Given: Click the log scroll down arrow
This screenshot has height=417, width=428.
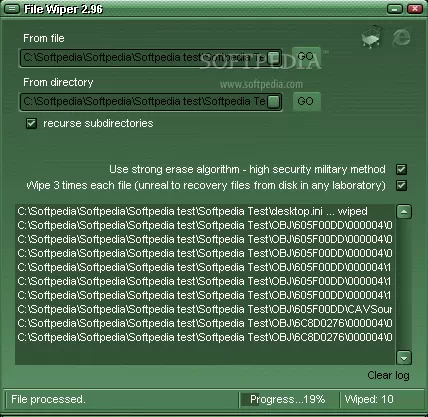Looking at the screenshot, I should [404, 358].
